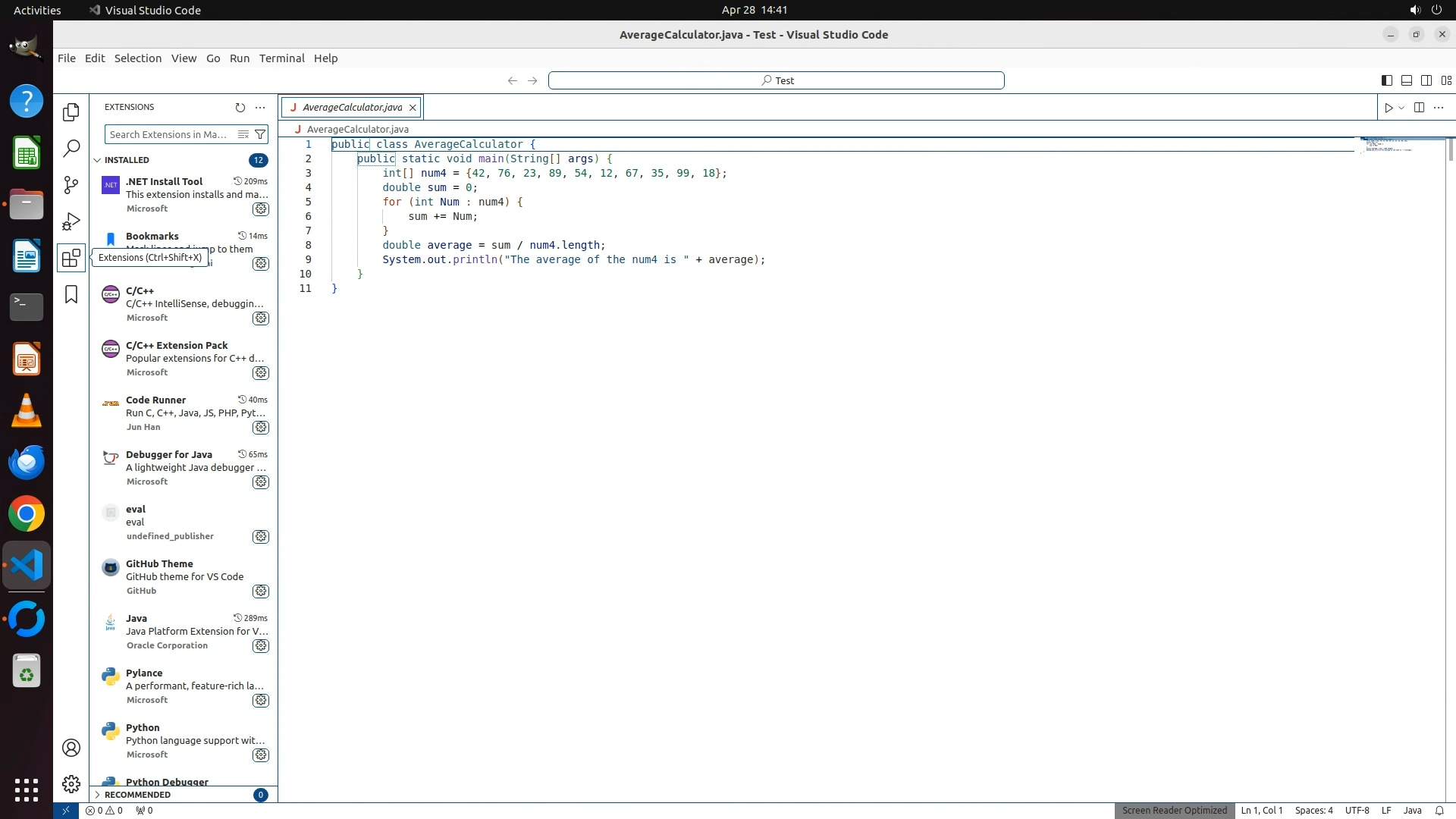Viewport: 1456px width, 819px height.
Task: Refresh the extensions list
Action: [x=240, y=107]
